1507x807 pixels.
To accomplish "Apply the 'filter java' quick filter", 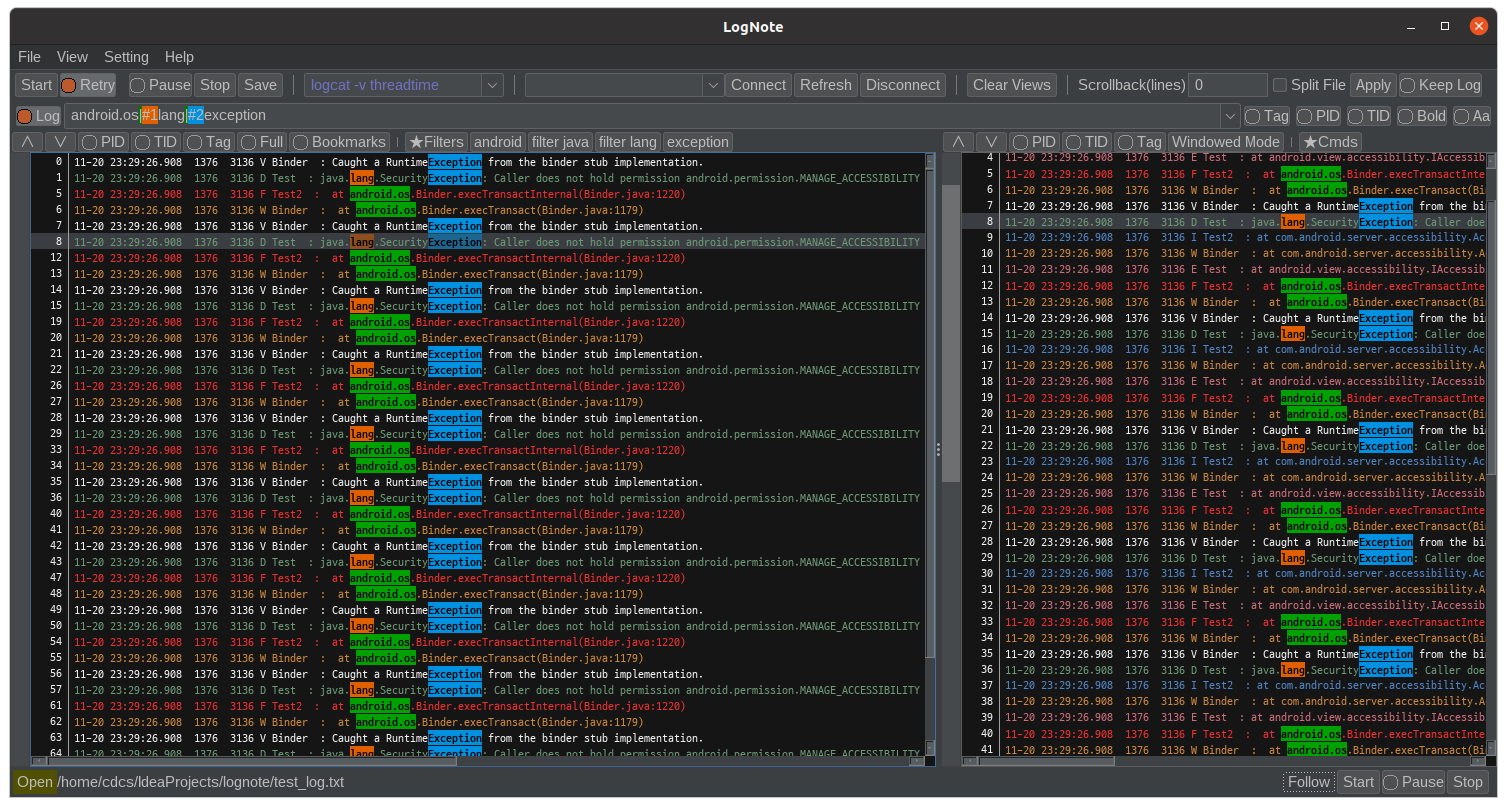I will [x=561, y=142].
